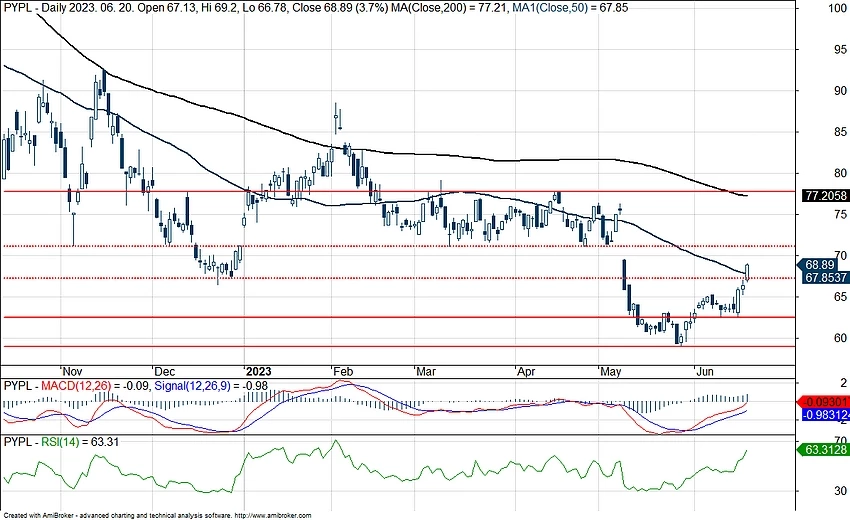850x520 pixels.
Task: Click the 77.2058 price tag on axis
Action: (825, 196)
